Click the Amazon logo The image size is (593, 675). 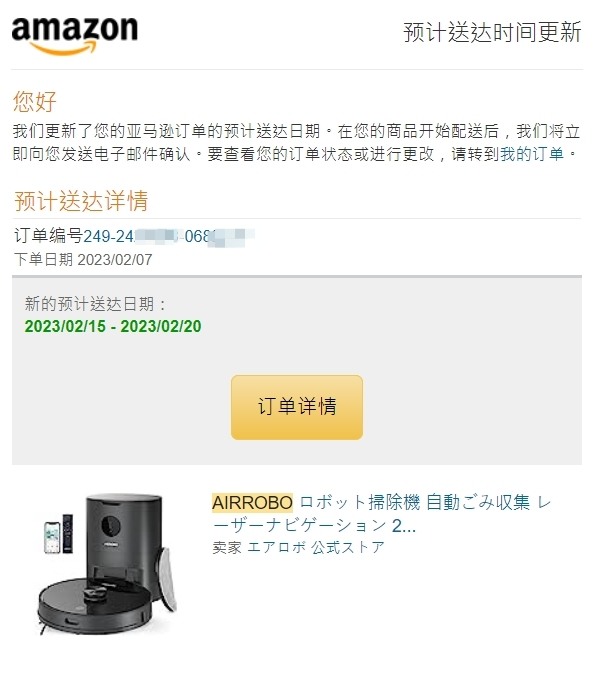pos(74,36)
